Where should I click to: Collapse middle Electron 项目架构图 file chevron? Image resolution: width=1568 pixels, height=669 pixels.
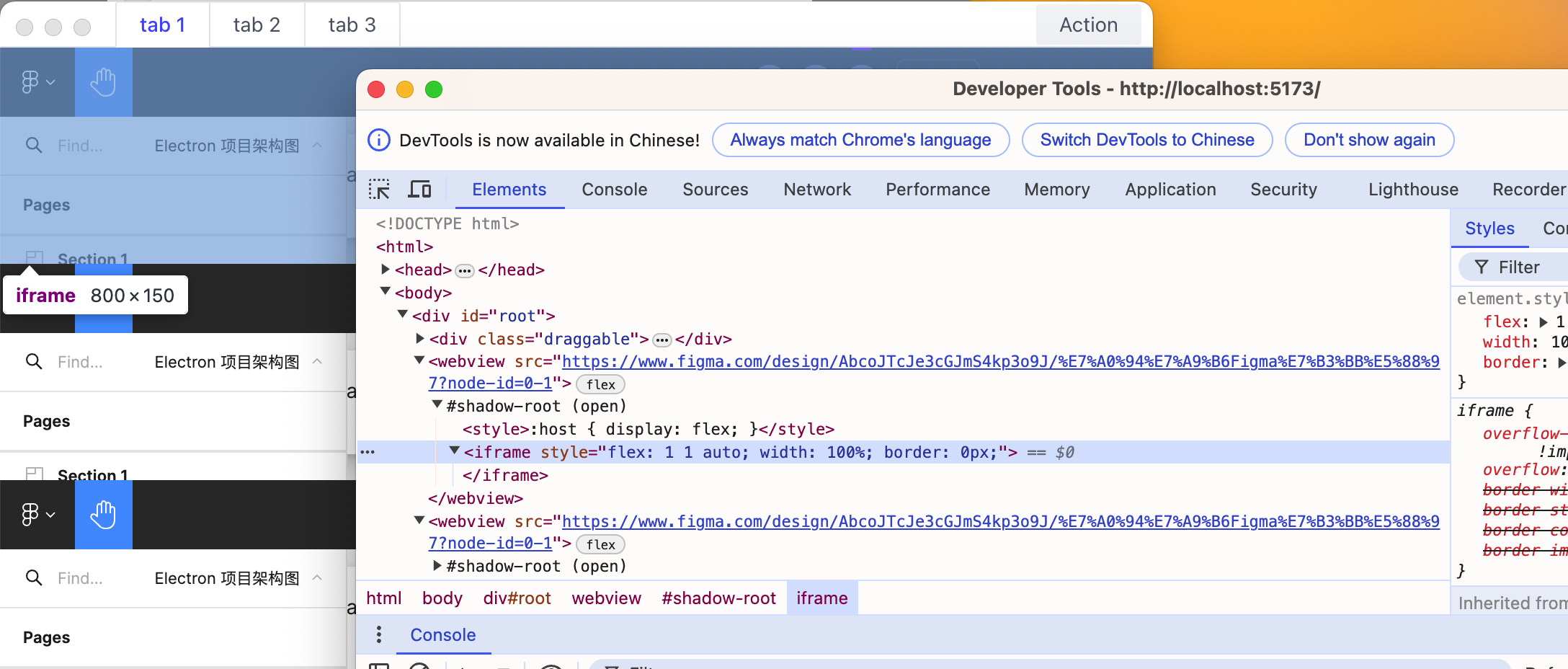pos(317,361)
